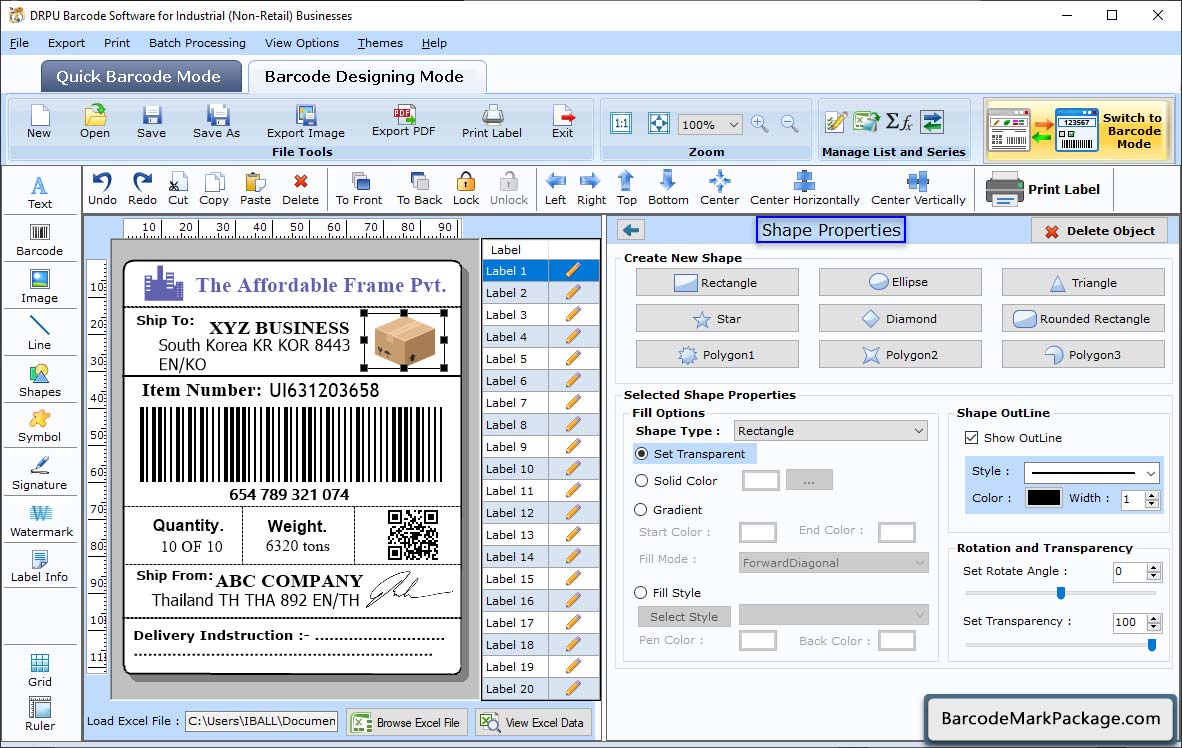This screenshot has height=748, width=1182.
Task: Create a new Ellipse shape
Action: pyautogui.click(x=900, y=282)
